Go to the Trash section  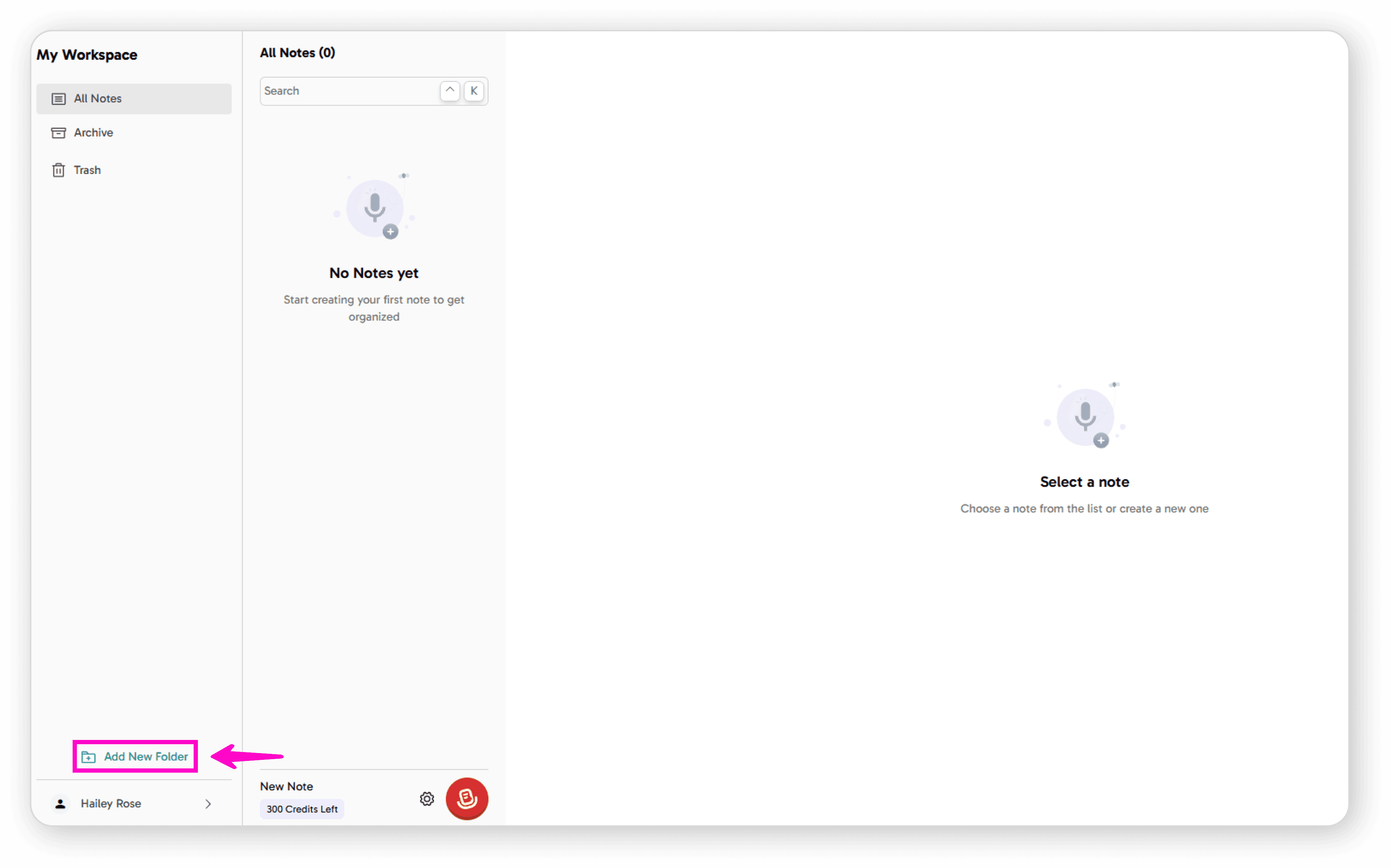pos(87,170)
